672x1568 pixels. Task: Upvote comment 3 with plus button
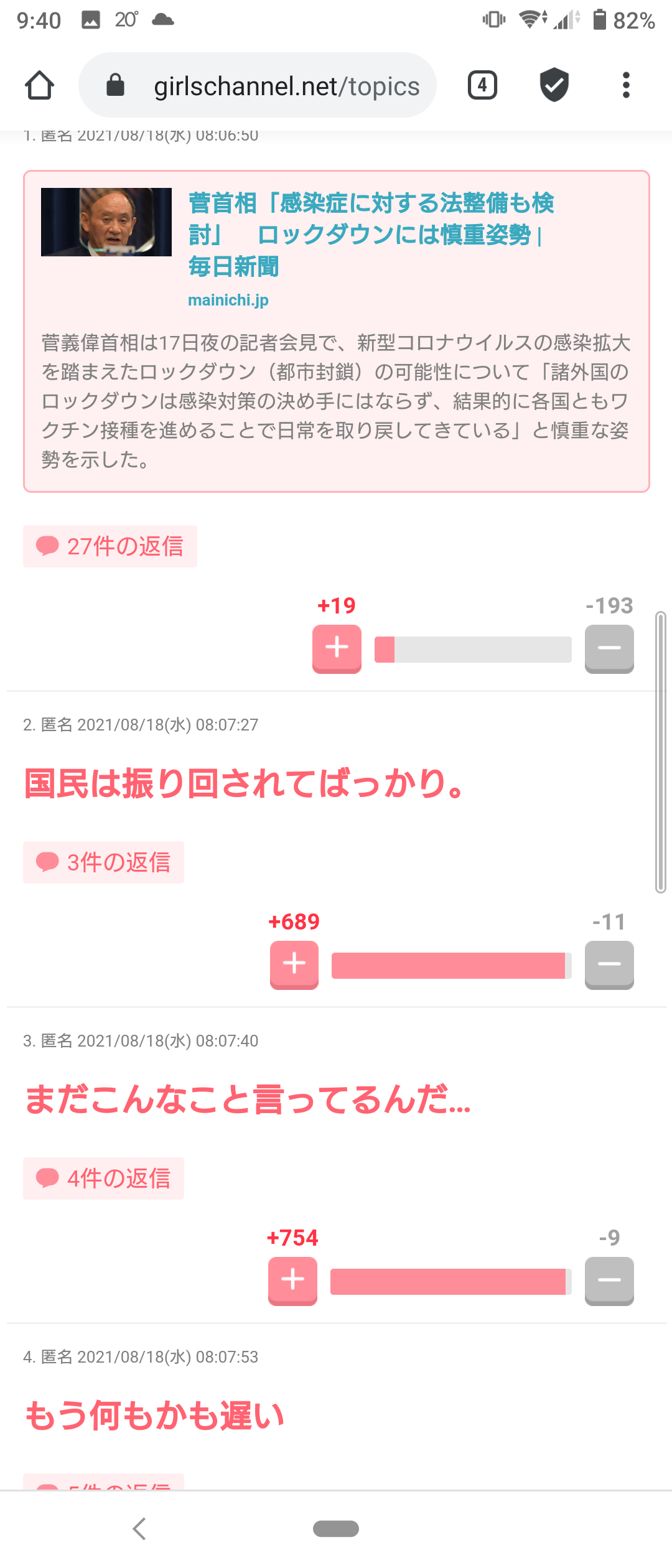click(x=292, y=1281)
